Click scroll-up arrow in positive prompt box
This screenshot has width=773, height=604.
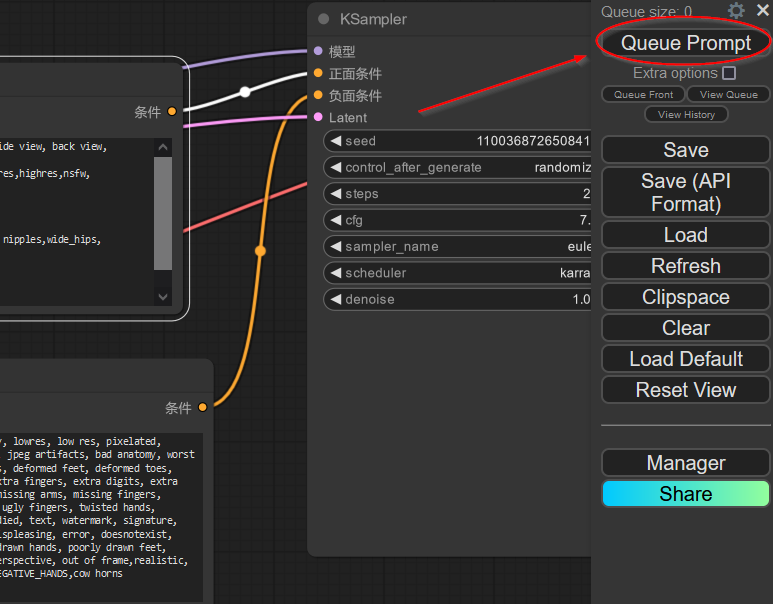click(163, 147)
